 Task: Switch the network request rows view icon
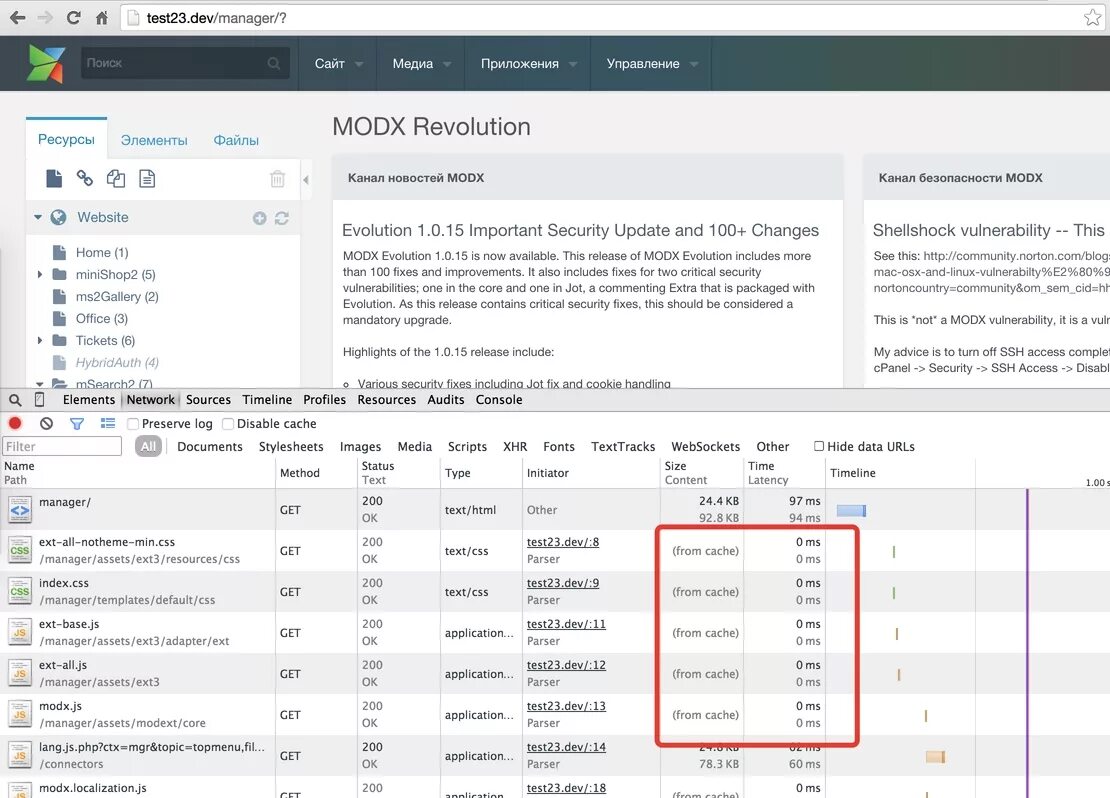[108, 423]
